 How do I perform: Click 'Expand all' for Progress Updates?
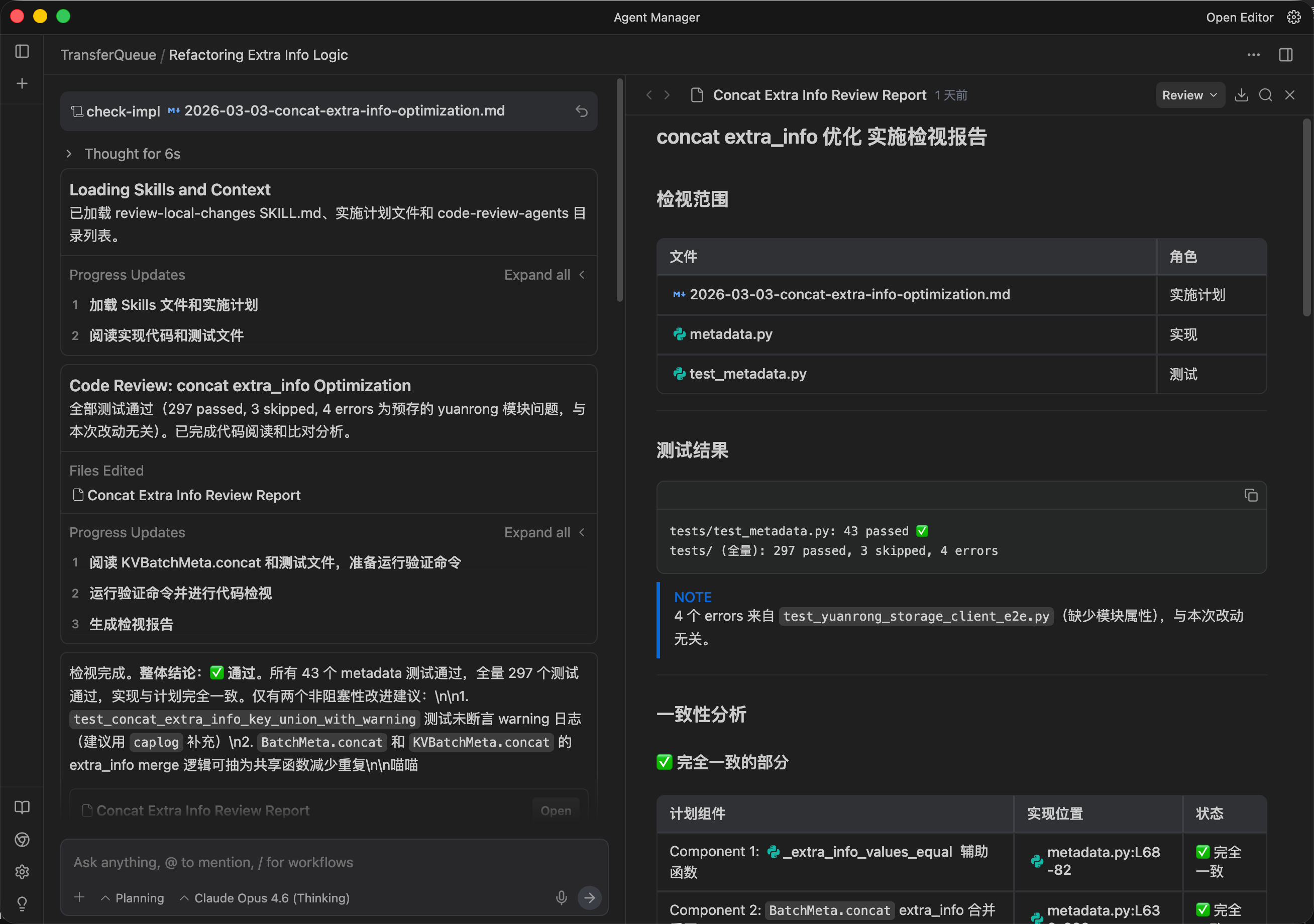(x=537, y=275)
